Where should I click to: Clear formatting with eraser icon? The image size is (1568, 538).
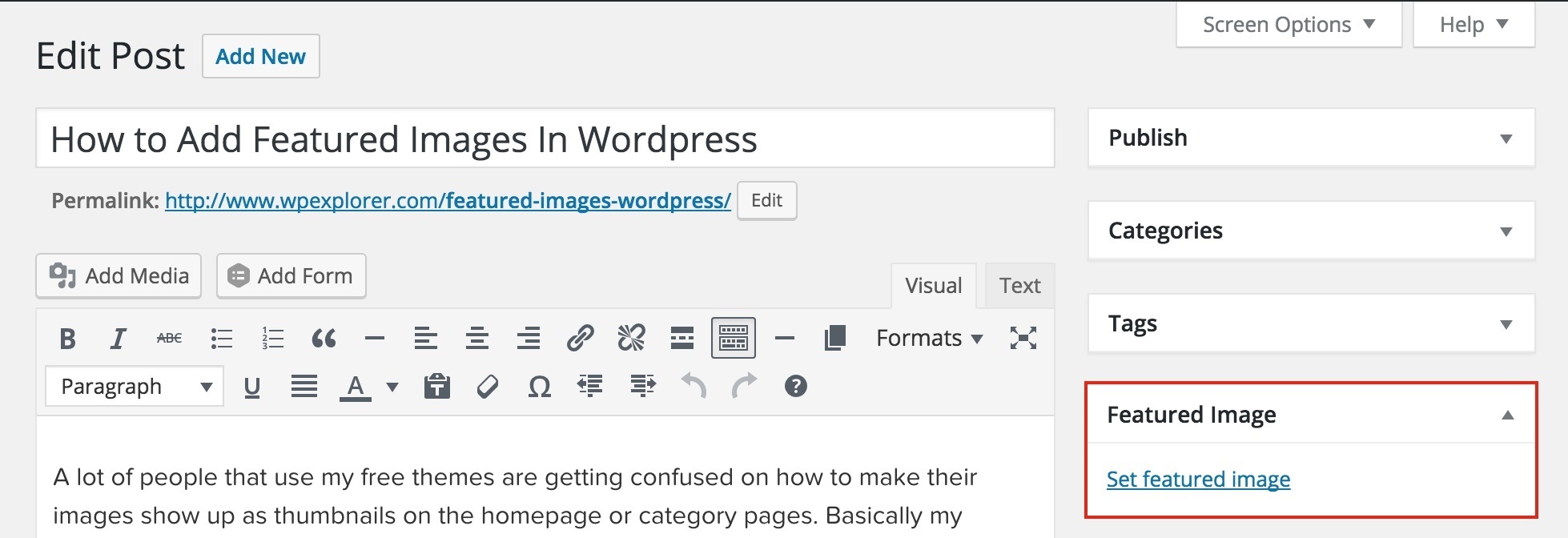click(x=488, y=387)
